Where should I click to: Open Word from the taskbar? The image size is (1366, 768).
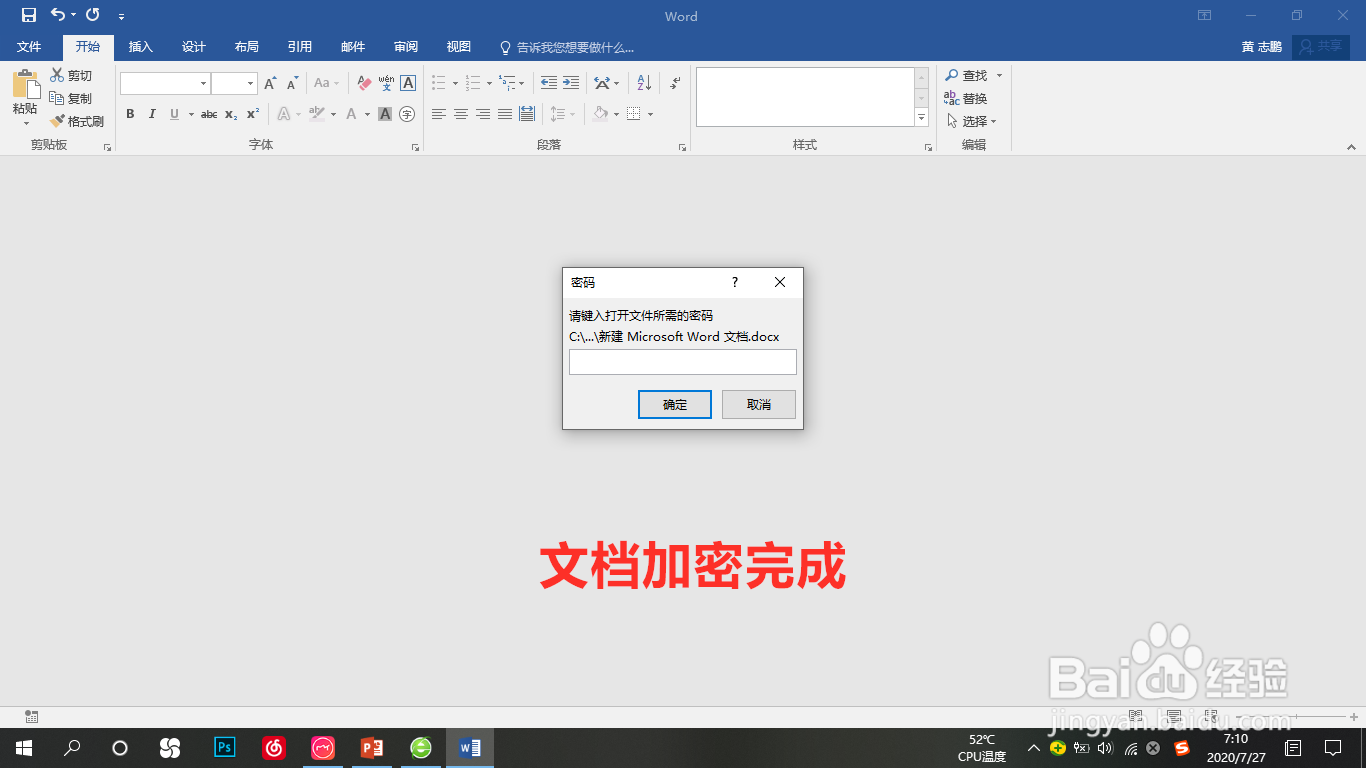pos(468,748)
